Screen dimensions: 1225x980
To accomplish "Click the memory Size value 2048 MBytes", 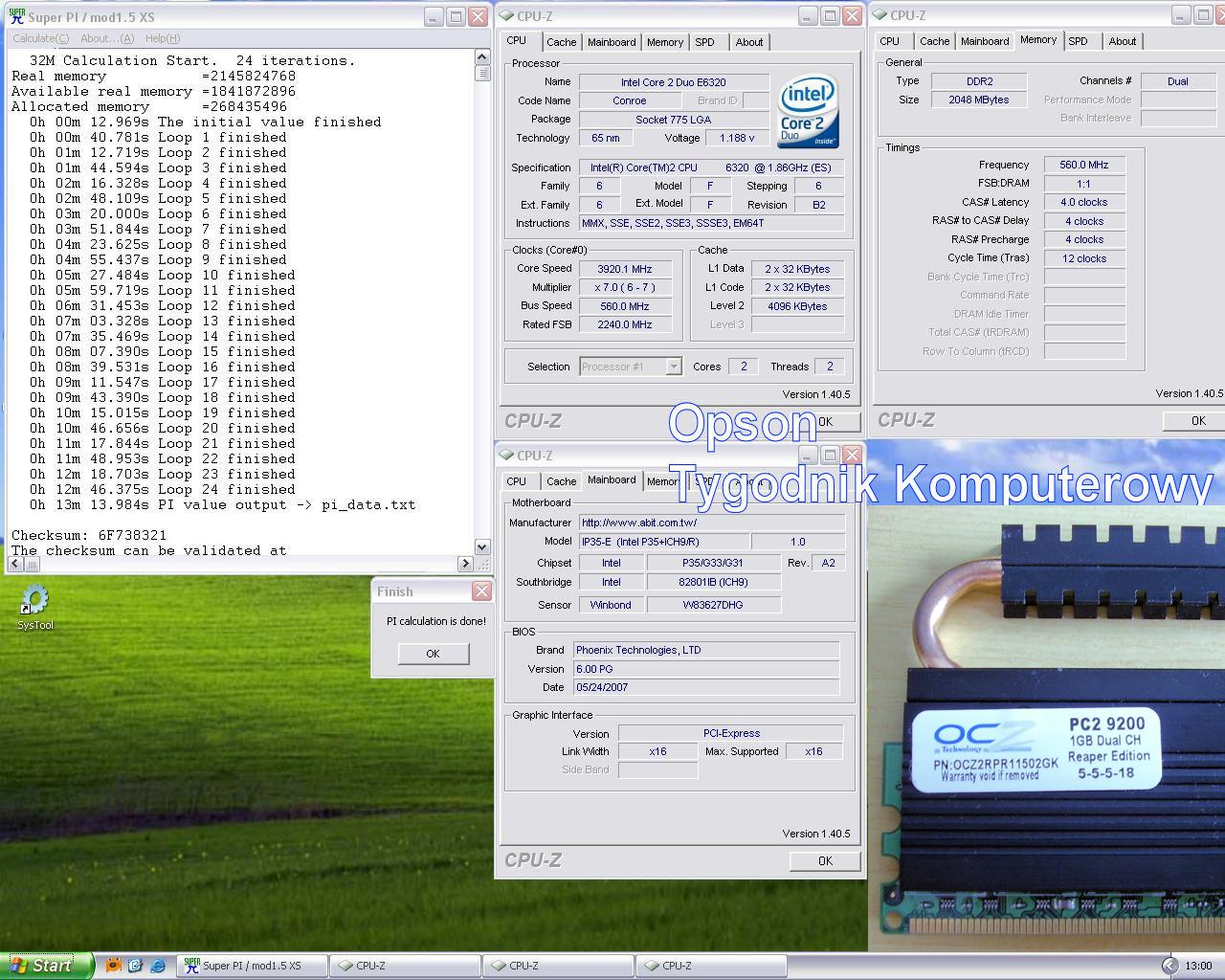I will 979,100.
